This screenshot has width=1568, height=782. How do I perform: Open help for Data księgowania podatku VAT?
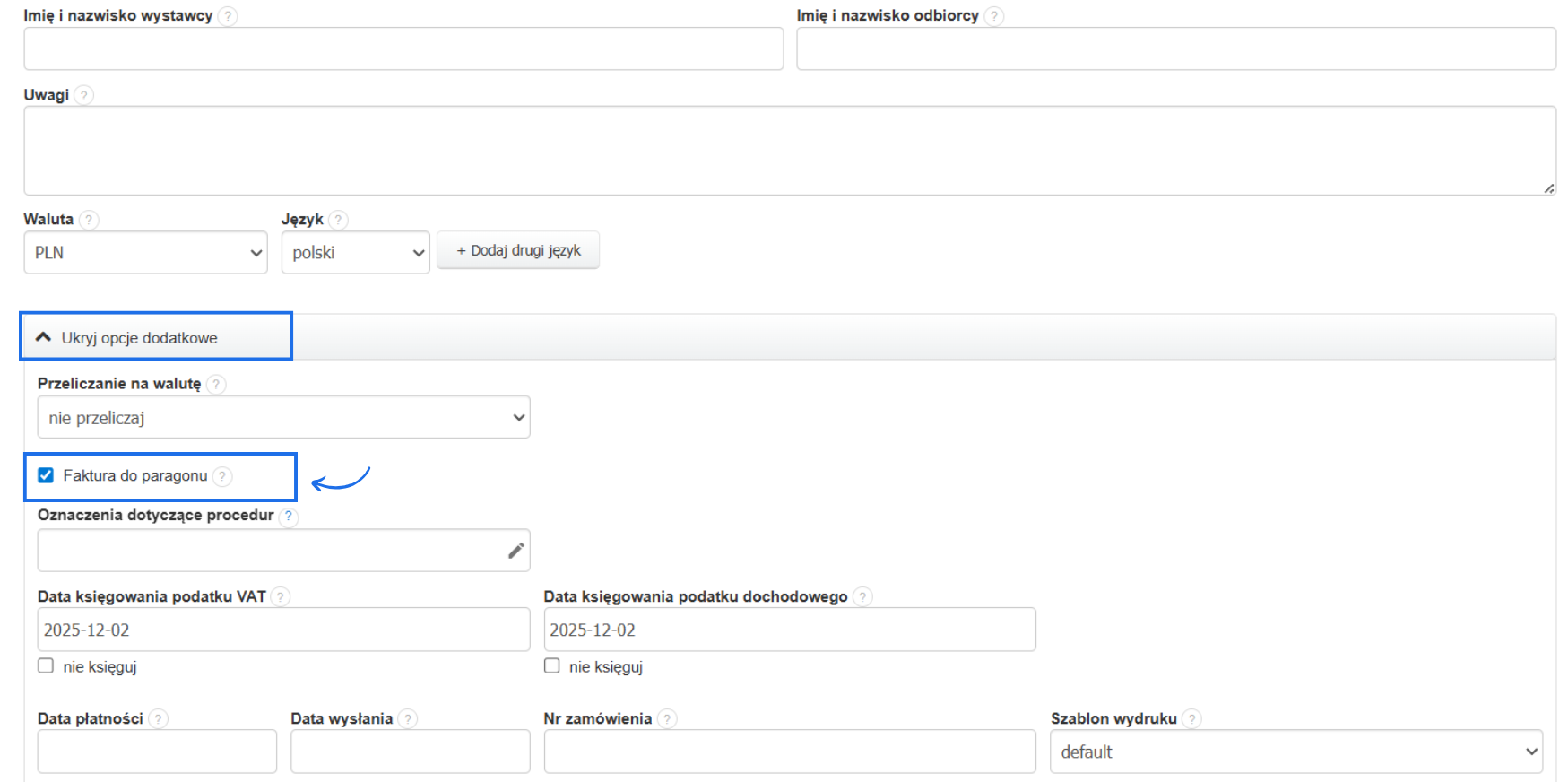coord(281,597)
